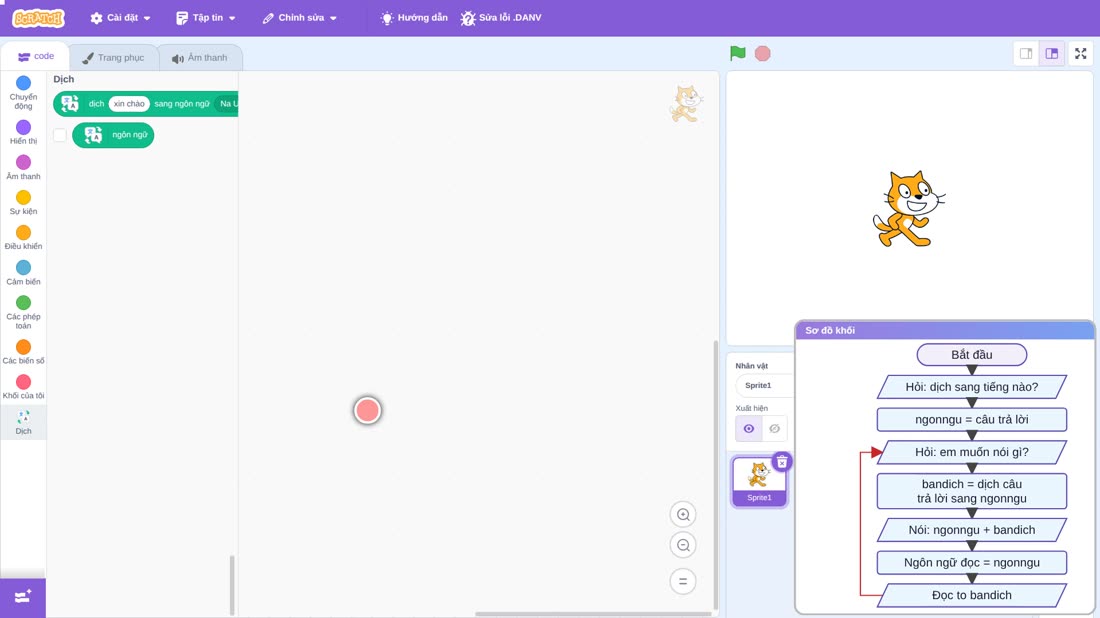Select the Cảm biến sensing category
1100x618 pixels.
[23, 273]
